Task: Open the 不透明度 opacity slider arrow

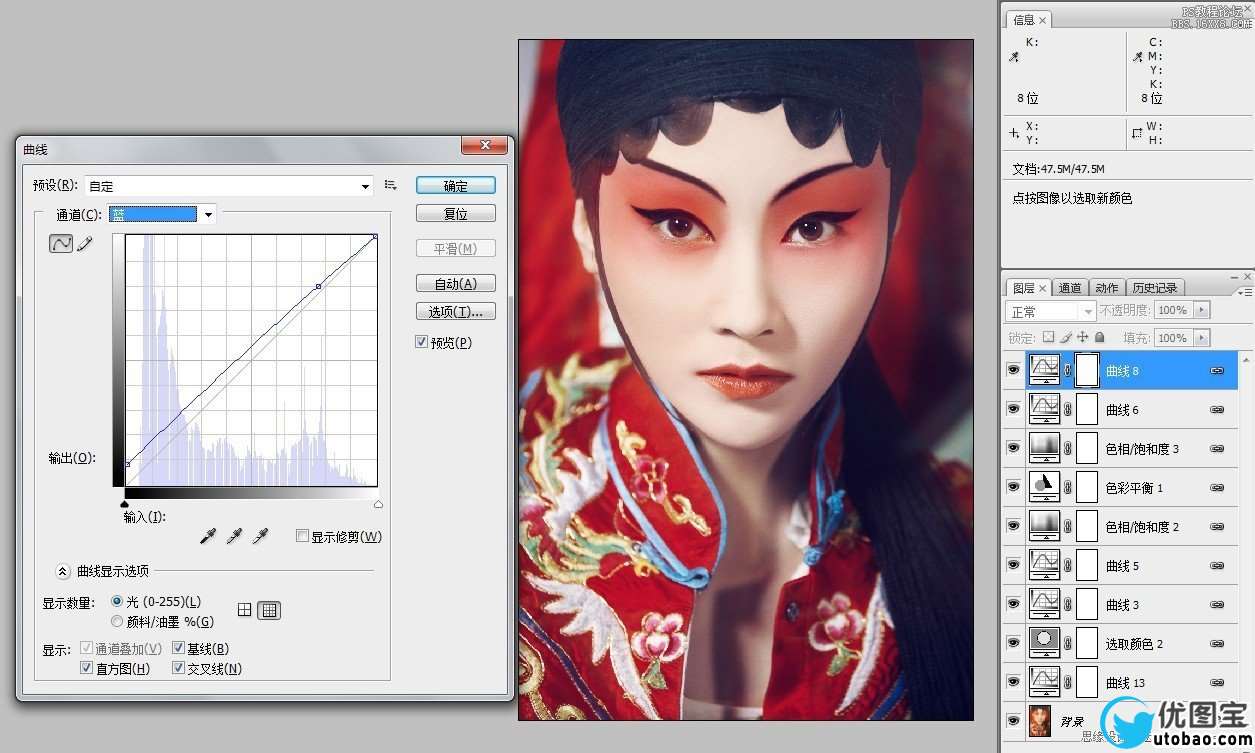Action: [1201, 311]
